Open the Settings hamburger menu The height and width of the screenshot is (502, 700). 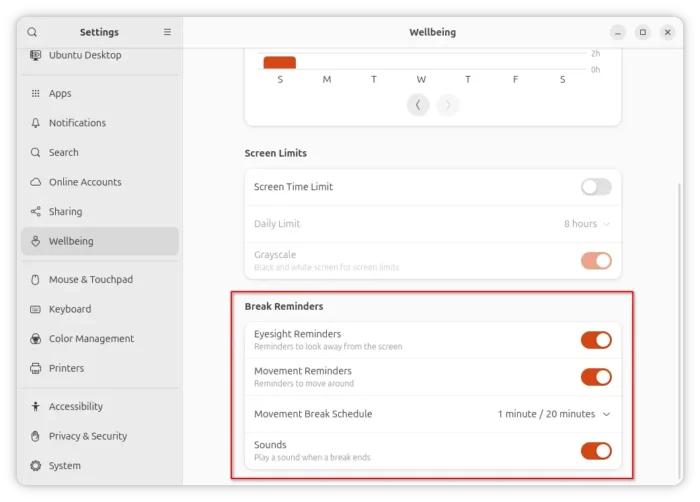click(x=167, y=32)
